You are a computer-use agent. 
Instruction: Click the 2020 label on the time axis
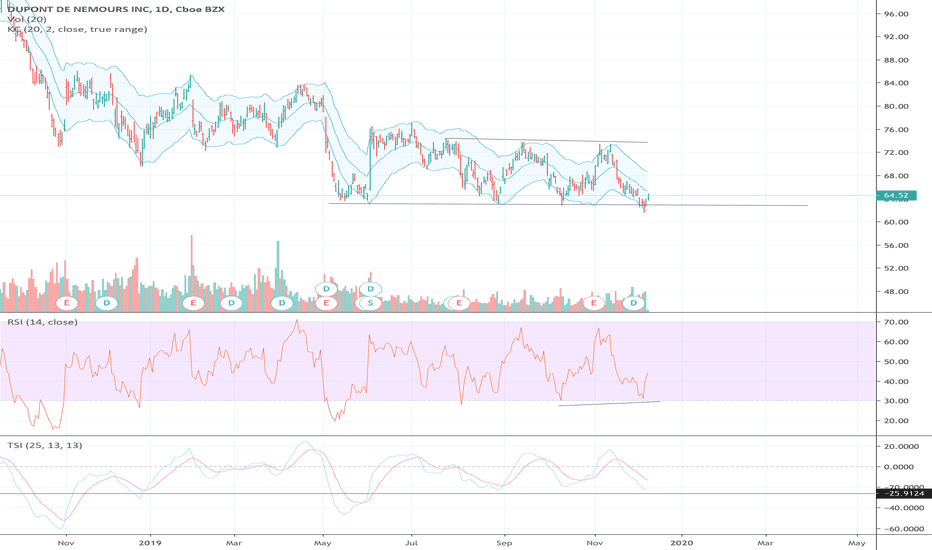(681, 543)
